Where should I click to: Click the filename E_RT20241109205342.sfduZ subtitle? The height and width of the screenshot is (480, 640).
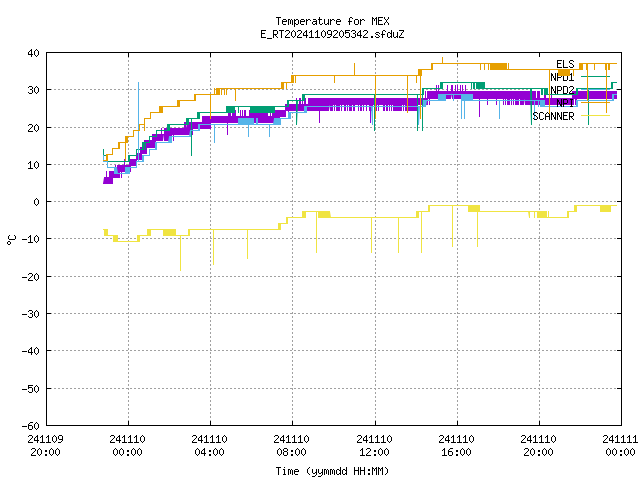click(x=332, y=34)
